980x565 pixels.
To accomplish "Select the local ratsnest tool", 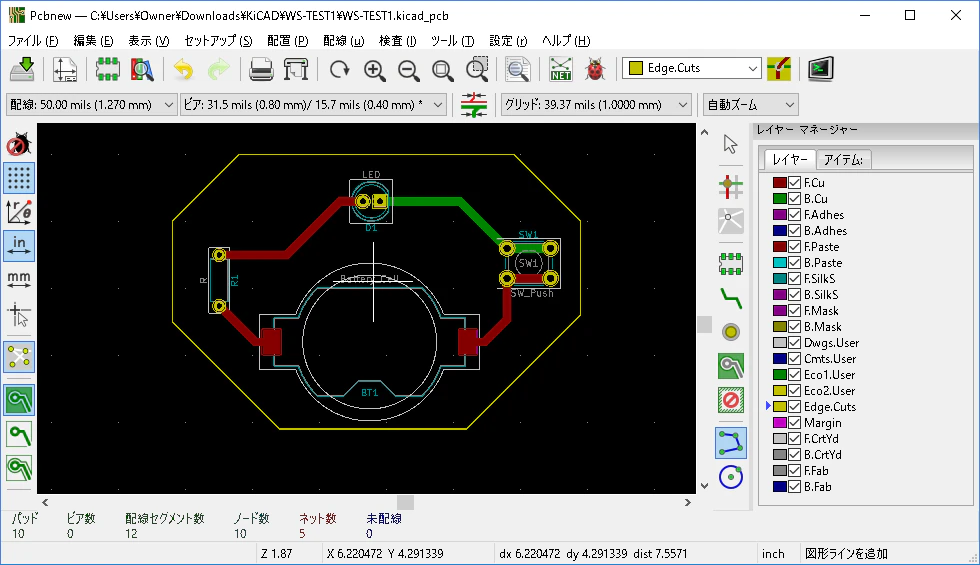I will click(731, 221).
